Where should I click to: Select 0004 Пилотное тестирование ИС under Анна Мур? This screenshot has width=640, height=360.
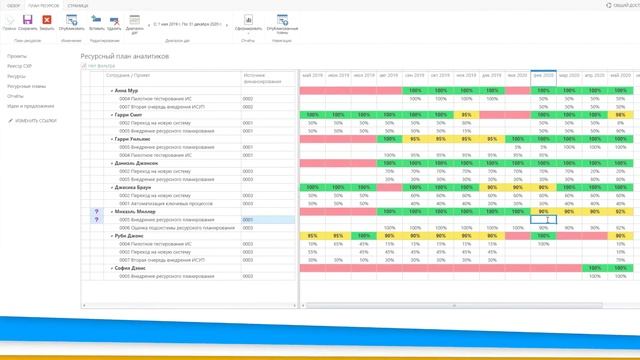pos(155,99)
